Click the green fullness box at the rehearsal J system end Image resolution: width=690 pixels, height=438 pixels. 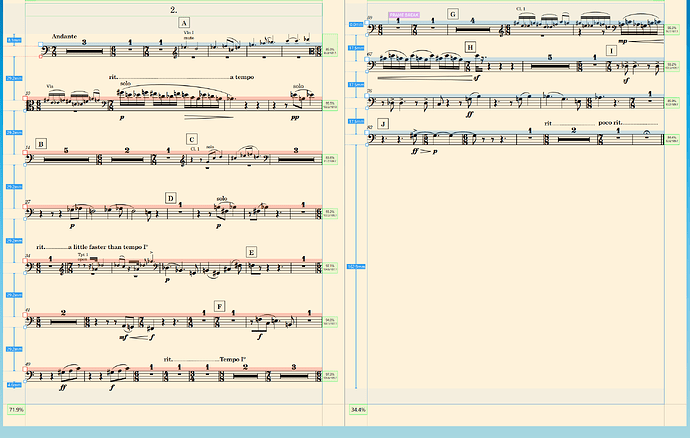(x=672, y=139)
